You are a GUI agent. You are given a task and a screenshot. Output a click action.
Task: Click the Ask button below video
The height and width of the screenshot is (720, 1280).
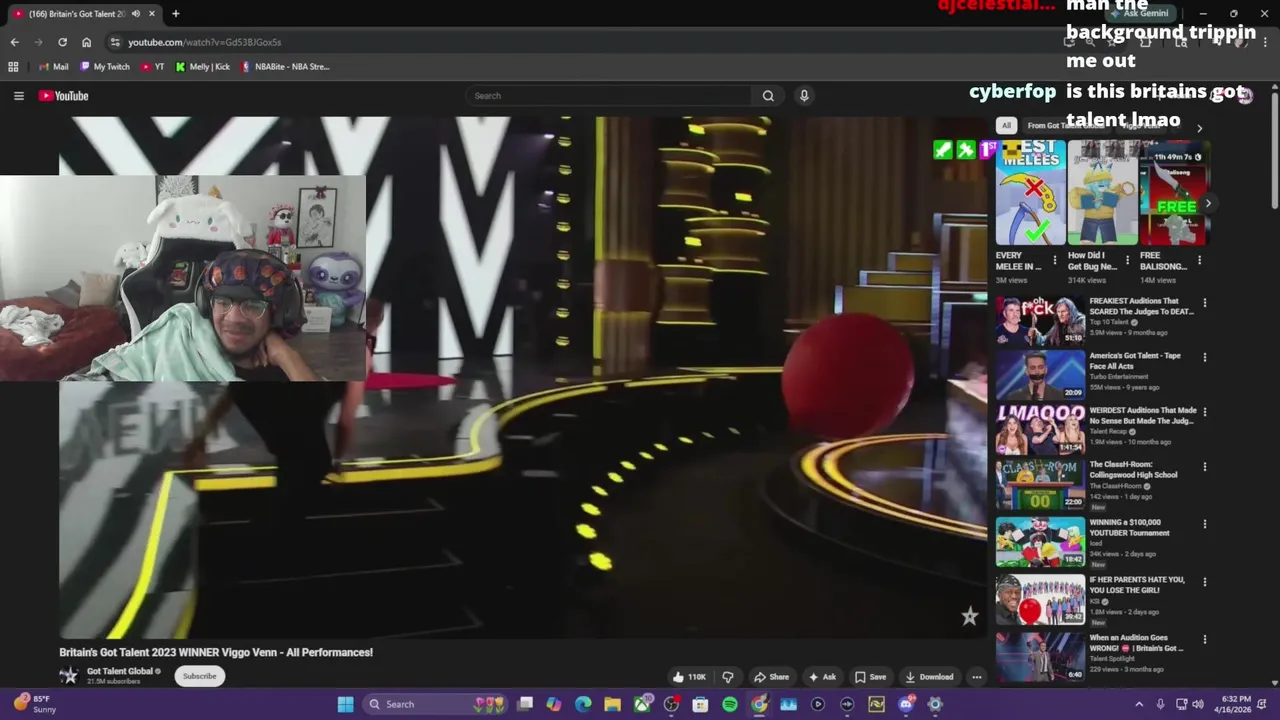click(822, 677)
